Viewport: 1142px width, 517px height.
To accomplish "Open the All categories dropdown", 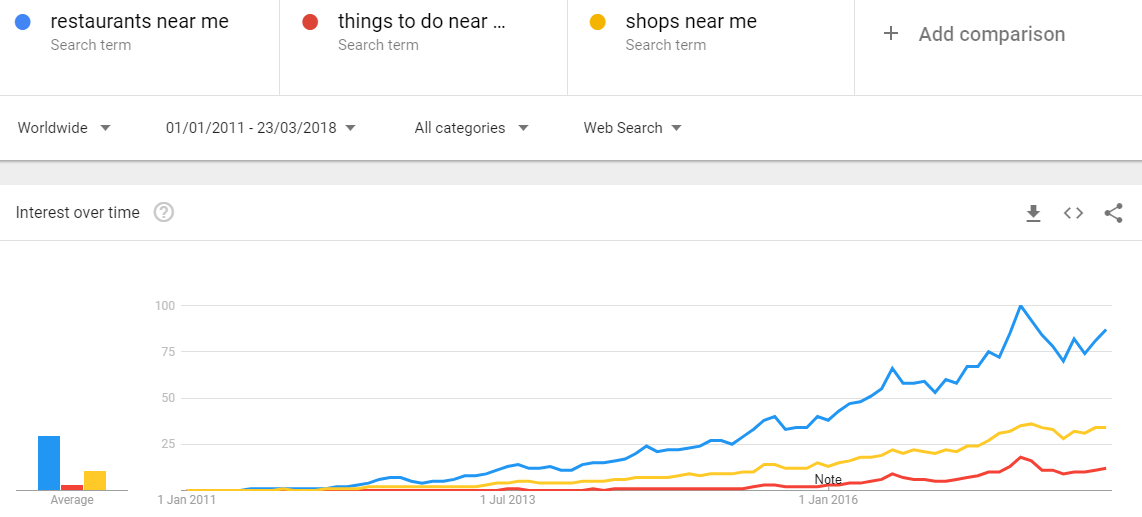I will point(471,128).
